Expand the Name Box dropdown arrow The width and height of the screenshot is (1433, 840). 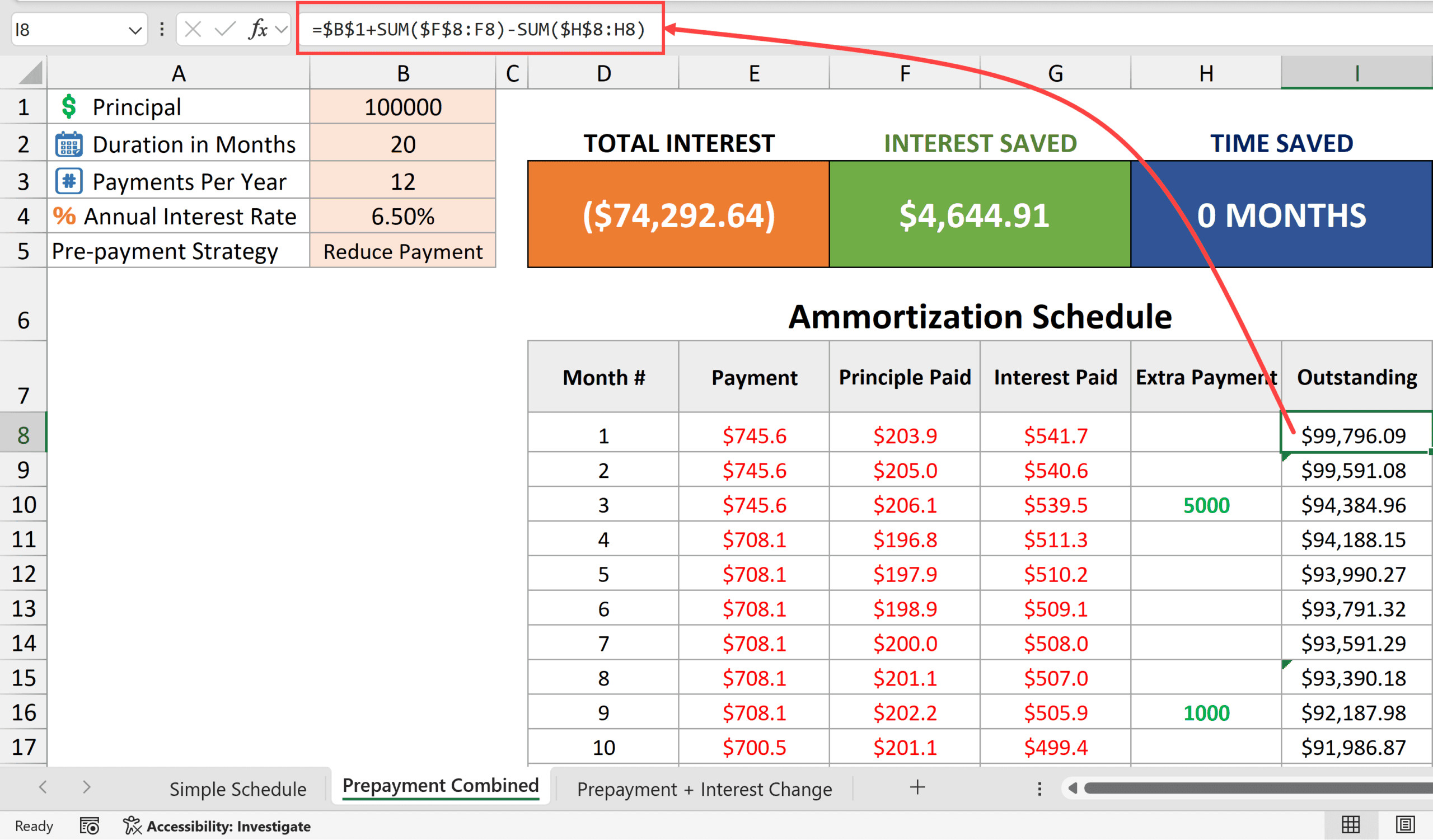pos(135,30)
